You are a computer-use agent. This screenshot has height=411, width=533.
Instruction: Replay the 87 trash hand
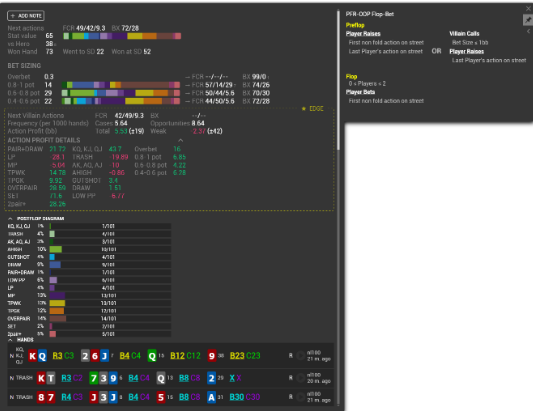point(300,397)
